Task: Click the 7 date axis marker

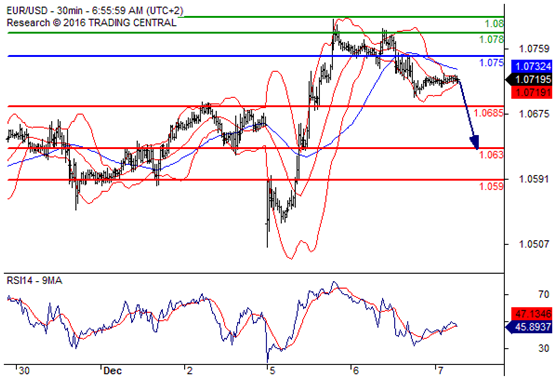Action: tap(440, 371)
